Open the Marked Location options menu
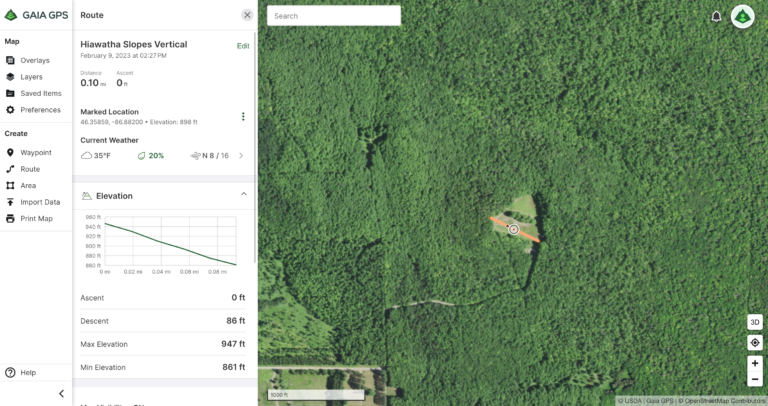Screen dimensions: 768x406 click(243, 117)
